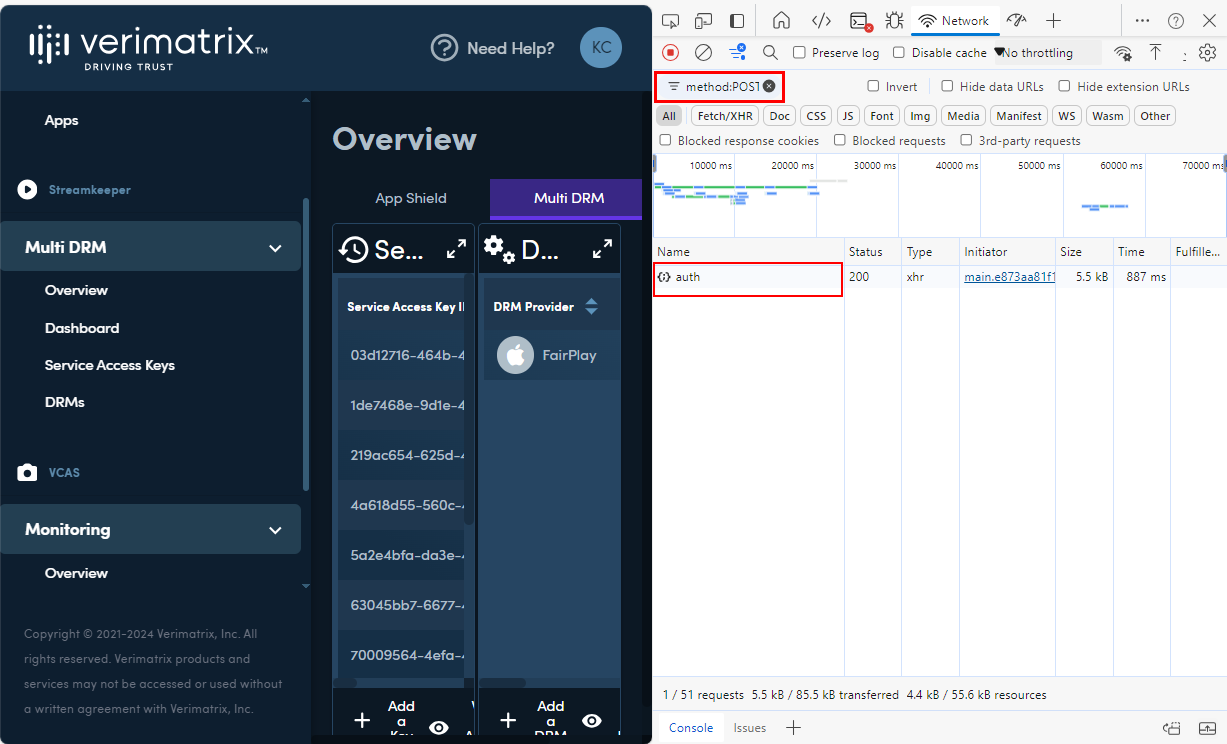The image size is (1227, 744).
Task: Check the Invert filter box
Action: [873, 86]
